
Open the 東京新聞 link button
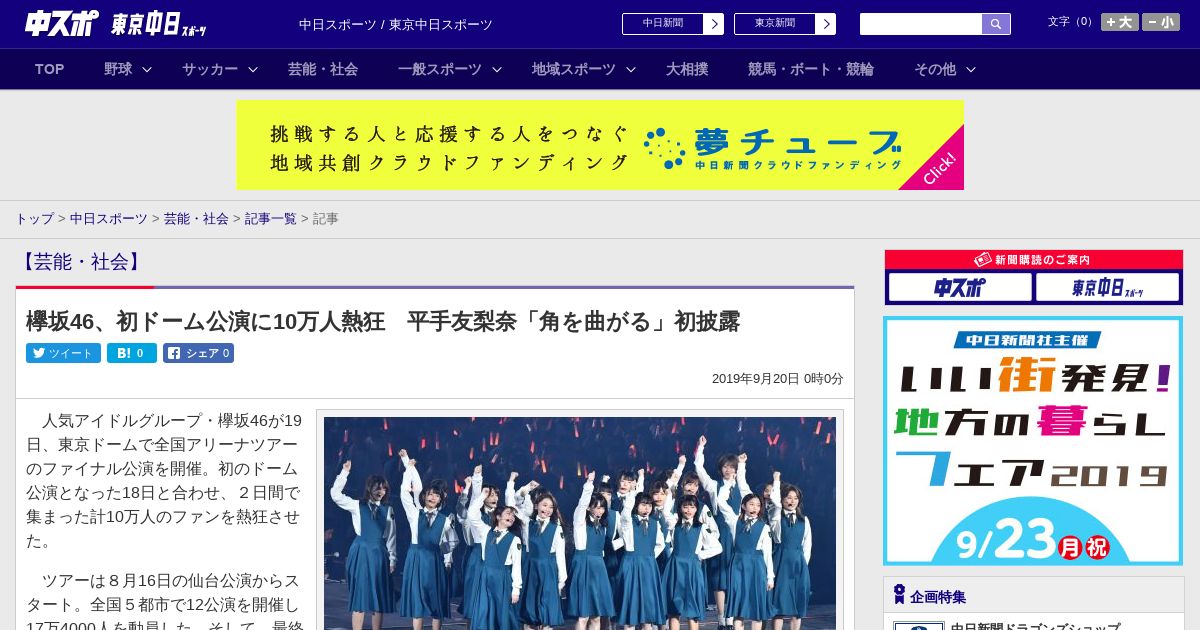pos(775,24)
